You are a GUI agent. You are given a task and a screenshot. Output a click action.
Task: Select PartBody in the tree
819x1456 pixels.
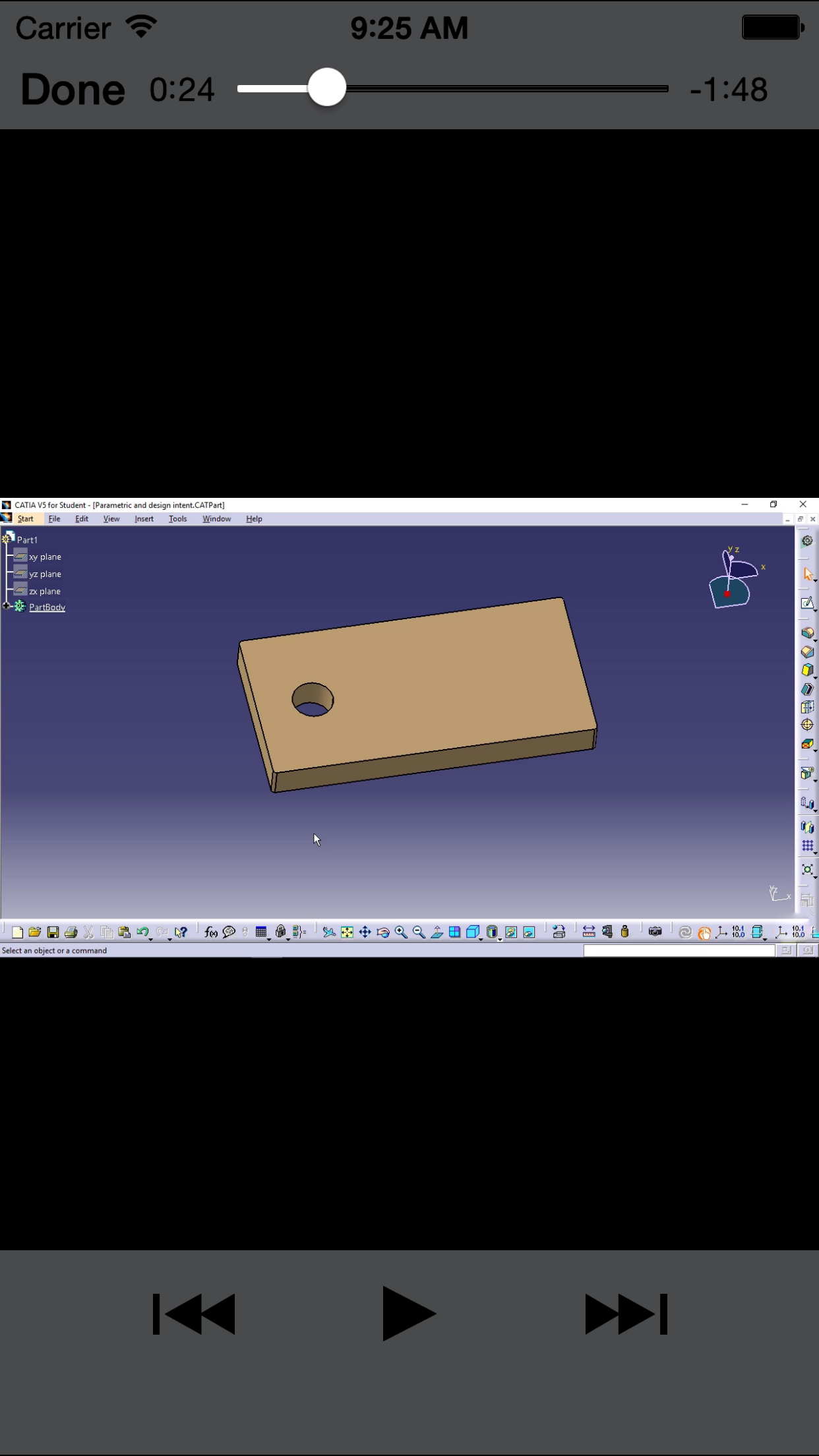point(47,607)
